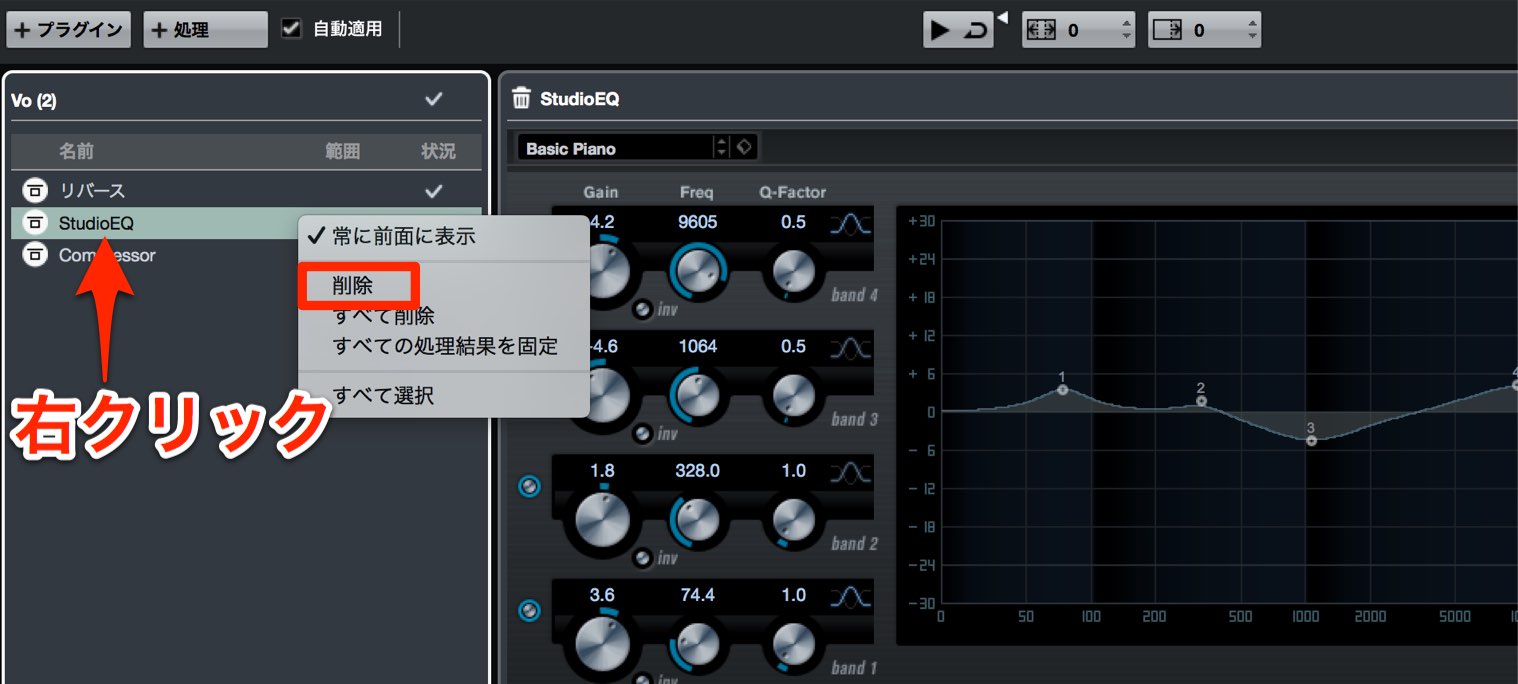Click the band 1 gain value 3.6
The height and width of the screenshot is (684, 1518).
[x=602, y=594]
